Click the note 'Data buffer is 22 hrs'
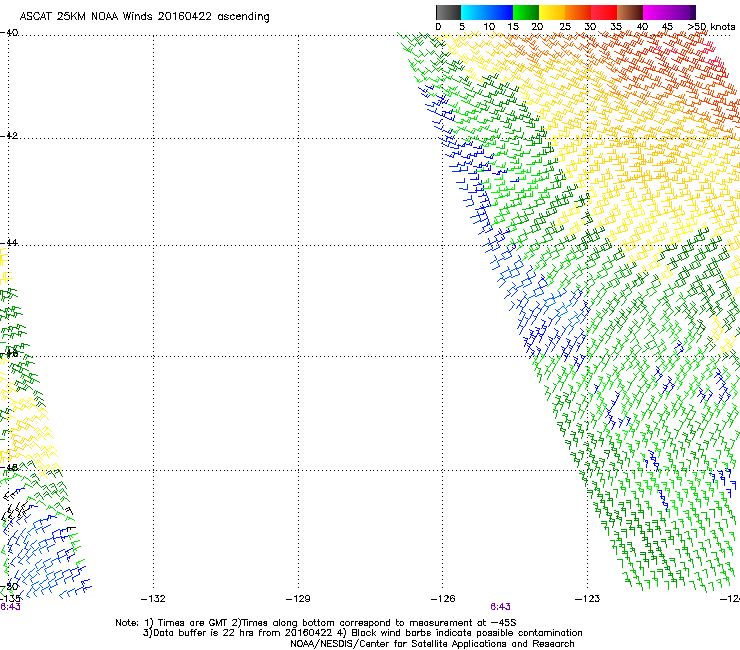Viewport: 740px width, 650px height. 204,633
